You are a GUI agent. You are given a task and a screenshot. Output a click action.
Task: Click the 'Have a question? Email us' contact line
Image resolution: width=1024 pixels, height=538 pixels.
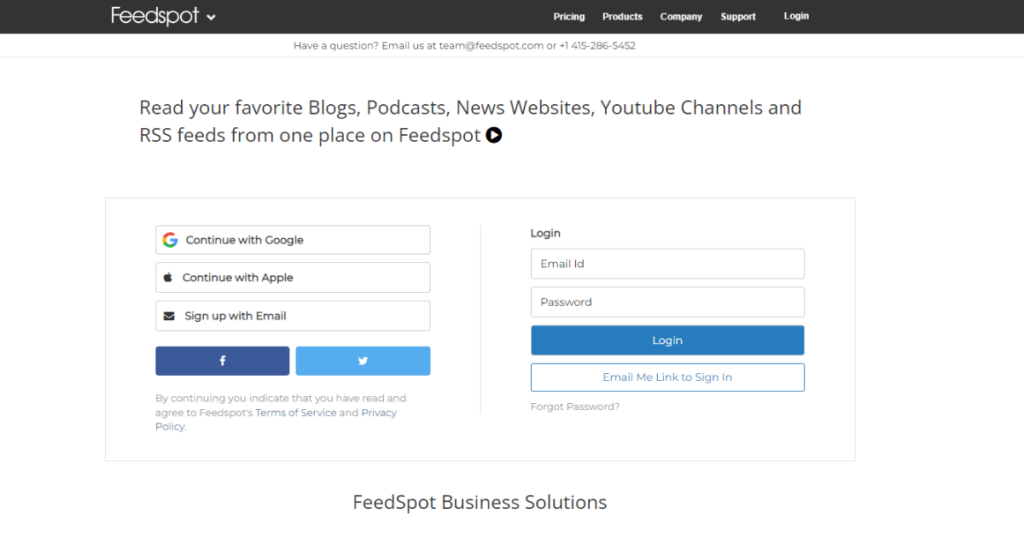(464, 46)
